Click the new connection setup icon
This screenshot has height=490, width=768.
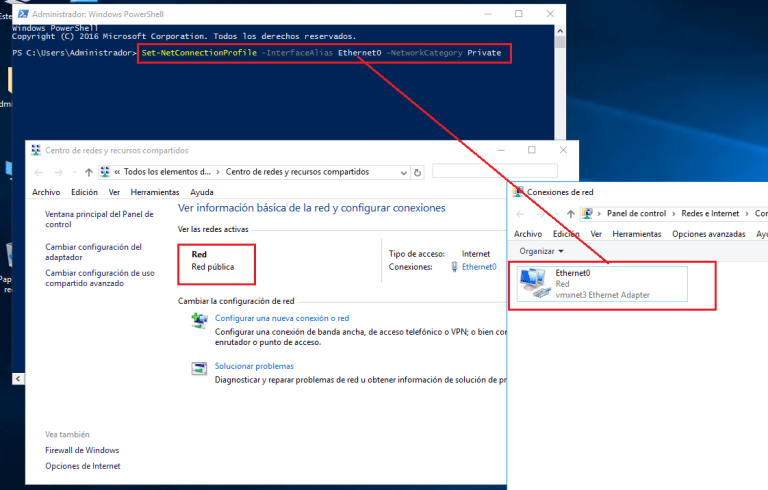point(199,320)
